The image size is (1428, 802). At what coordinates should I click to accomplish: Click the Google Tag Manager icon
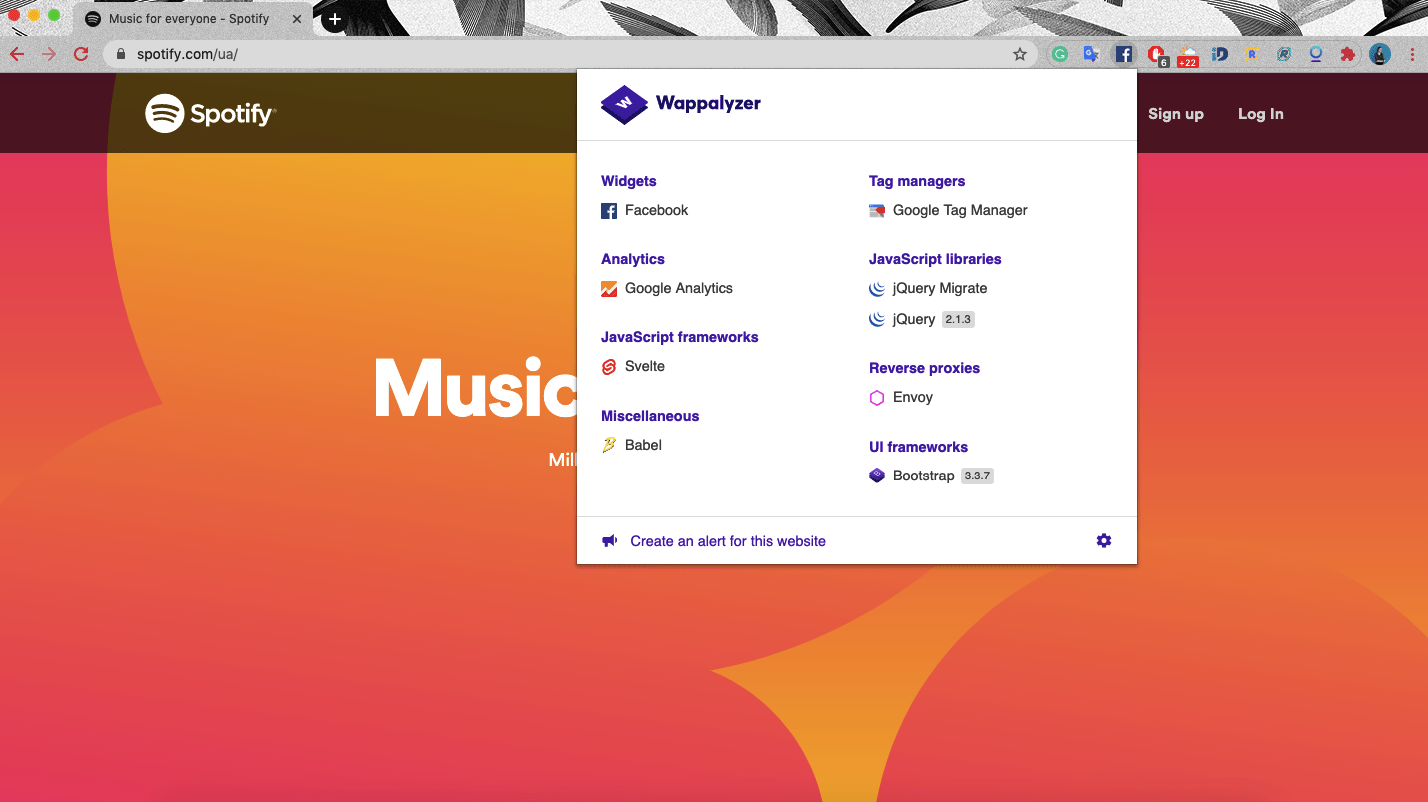click(x=877, y=211)
